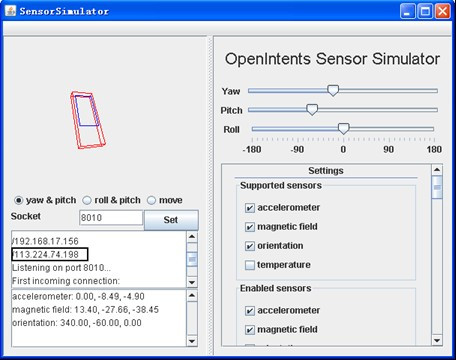The width and height of the screenshot is (457, 360).
Task: Click the Socket port input field
Action: [111, 218]
